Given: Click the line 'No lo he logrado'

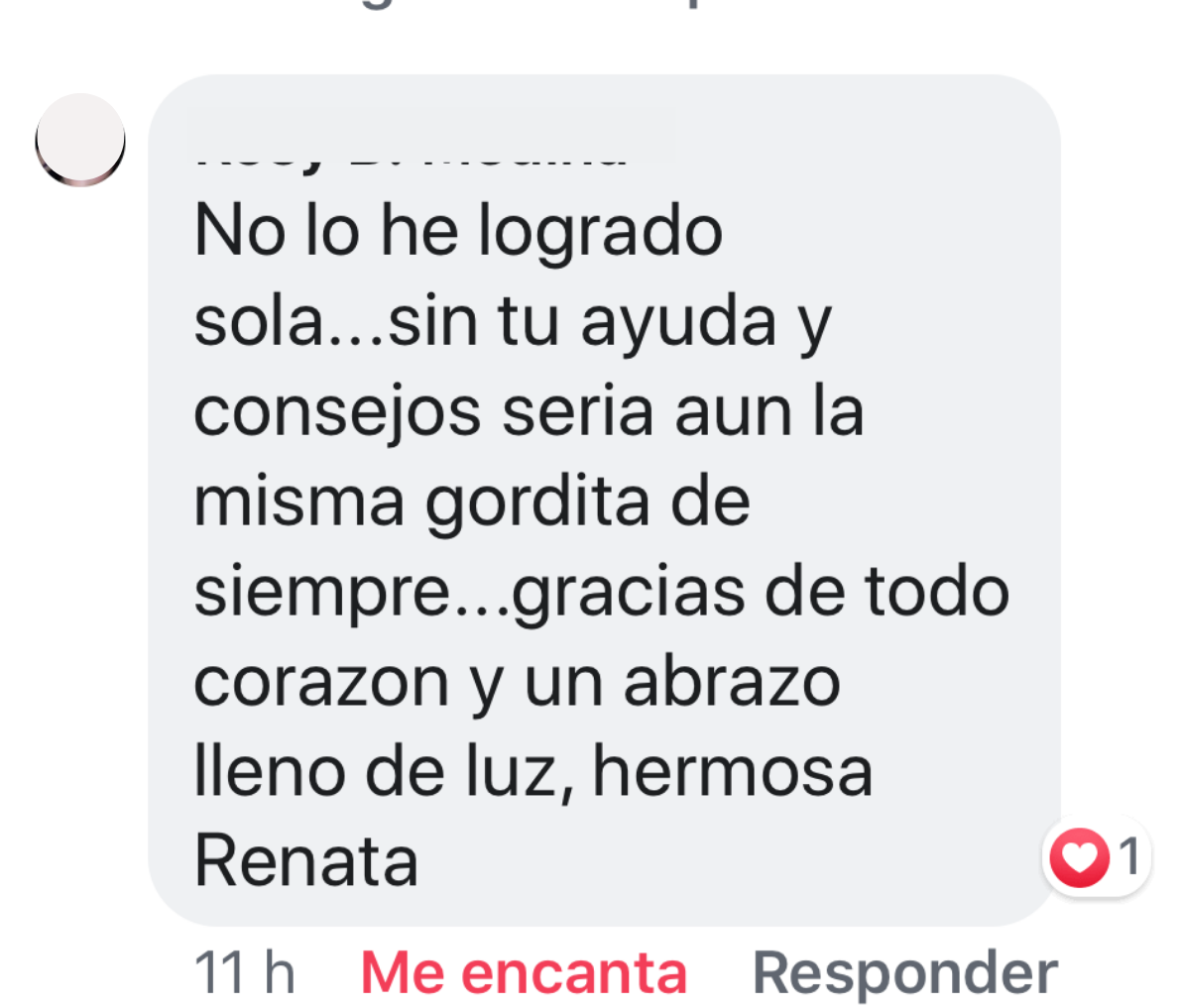Looking at the screenshot, I should coord(458,232).
